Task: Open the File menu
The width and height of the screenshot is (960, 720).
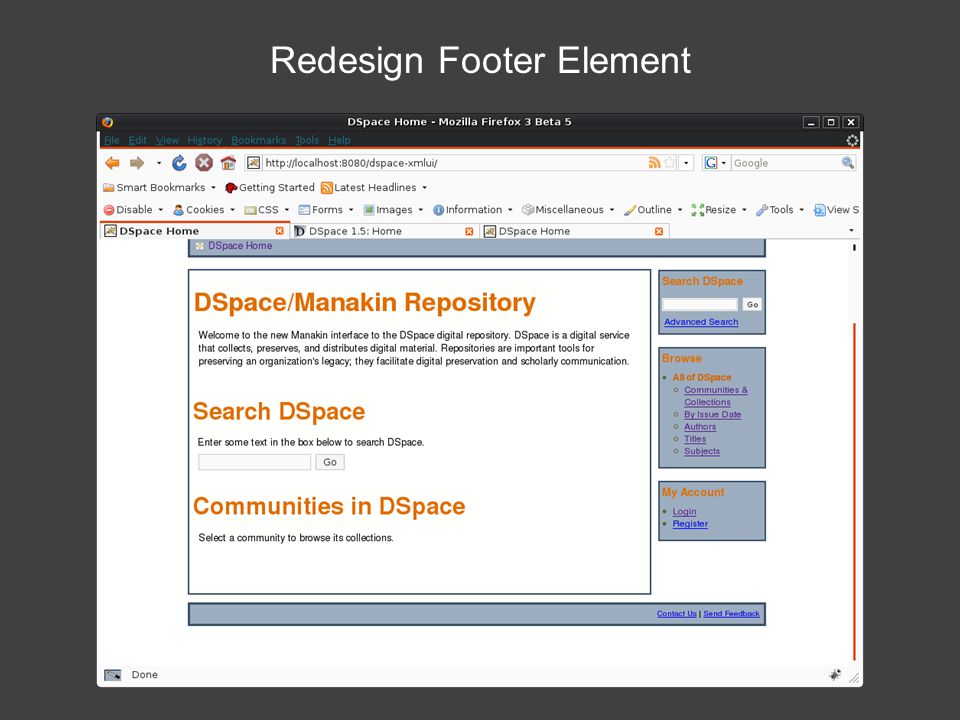Action: (x=111, y=140)
